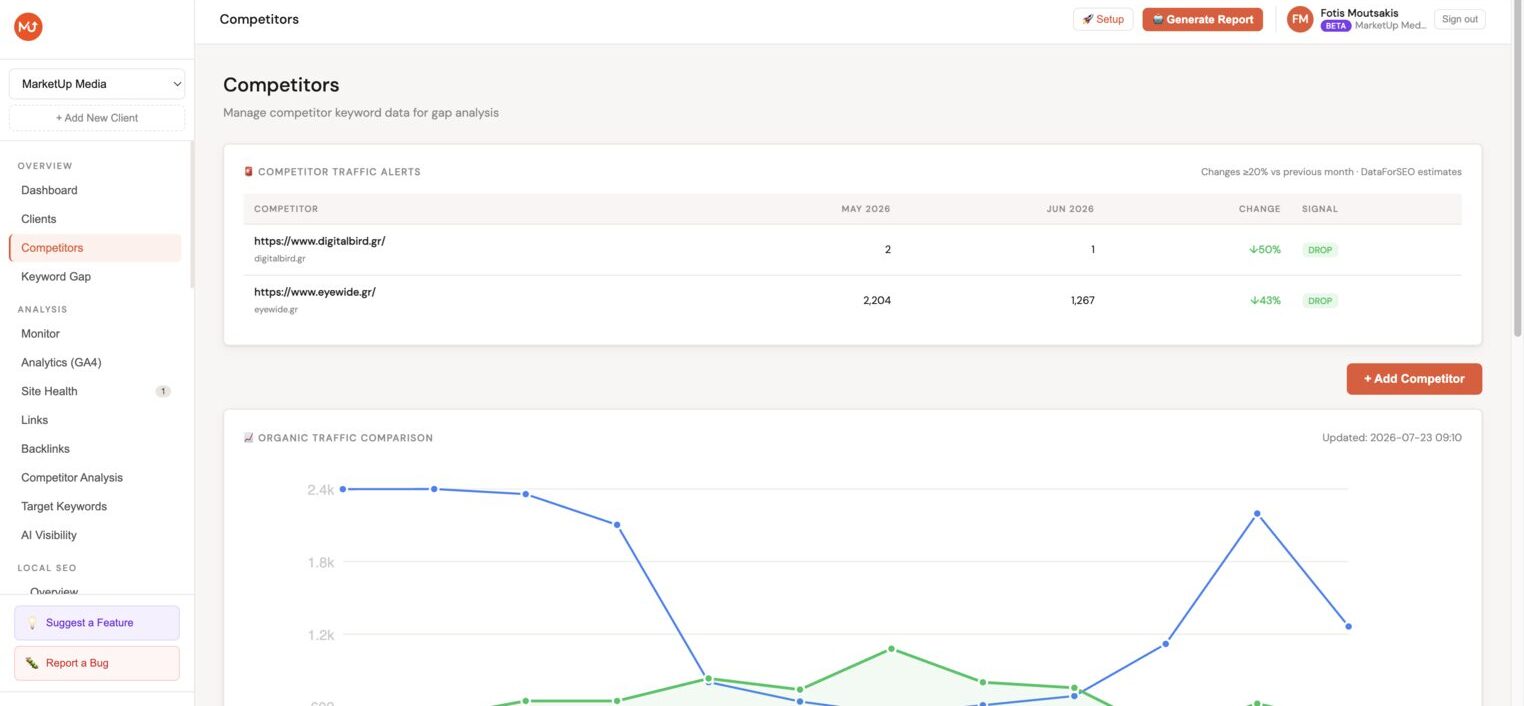
Task: Click the 1.2k y-axis label
Action: click(x=321, y=635)
